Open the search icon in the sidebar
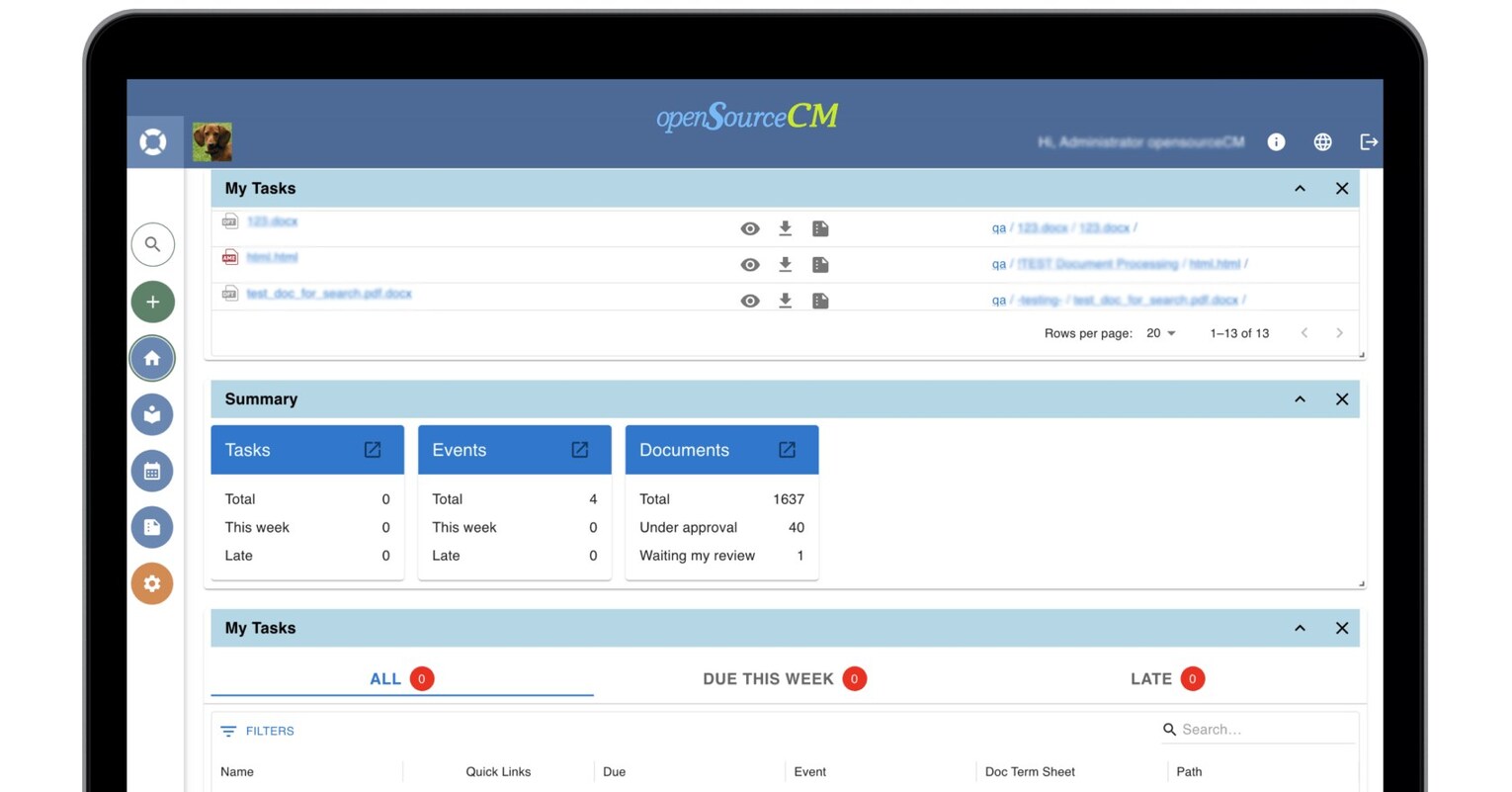The width and height of the screenshot is (1512, 792). [152, 244]
